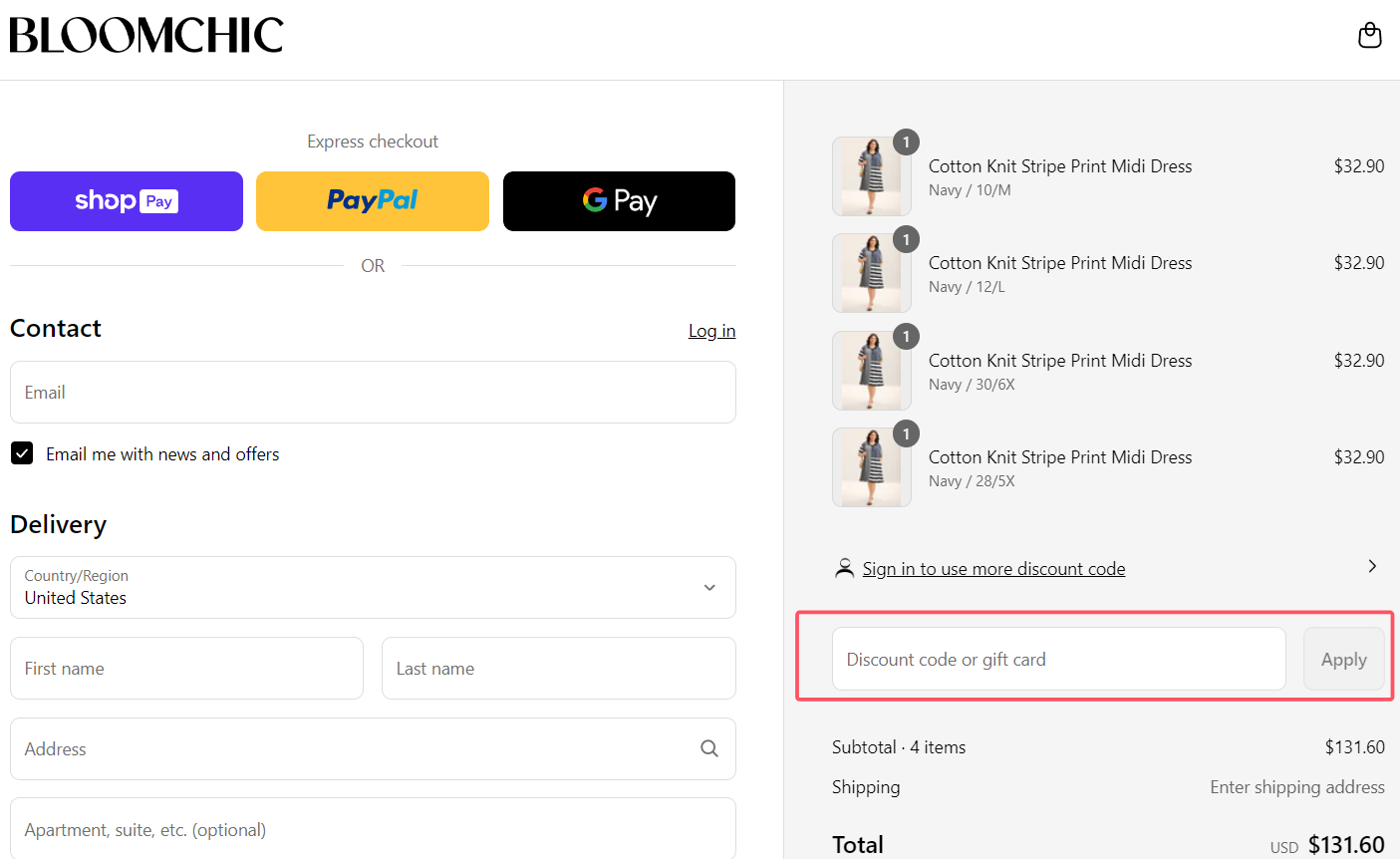This screenshot has height=859, width=1400.
Task: Open the Navy / 30/6X dress thumbnail
Action: point(872,371)
